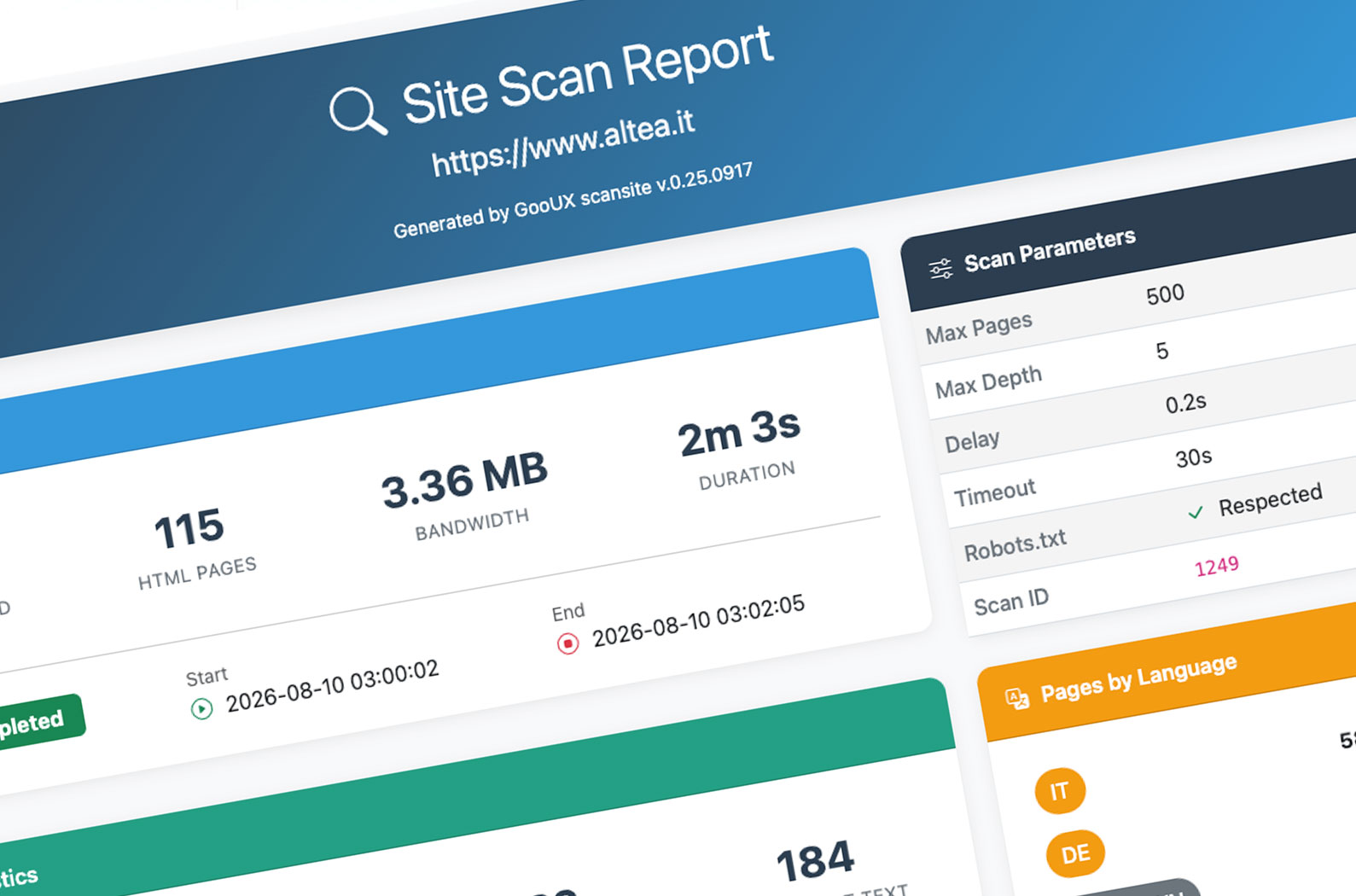
Task: Open the Scan ID 1249 link
Action: pos(1216,567)
